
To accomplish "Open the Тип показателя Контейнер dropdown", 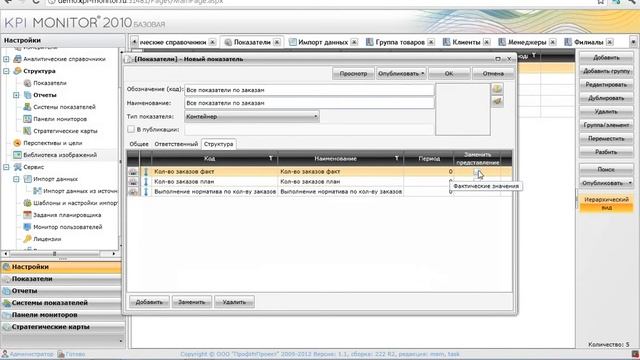I will [251, 117].
